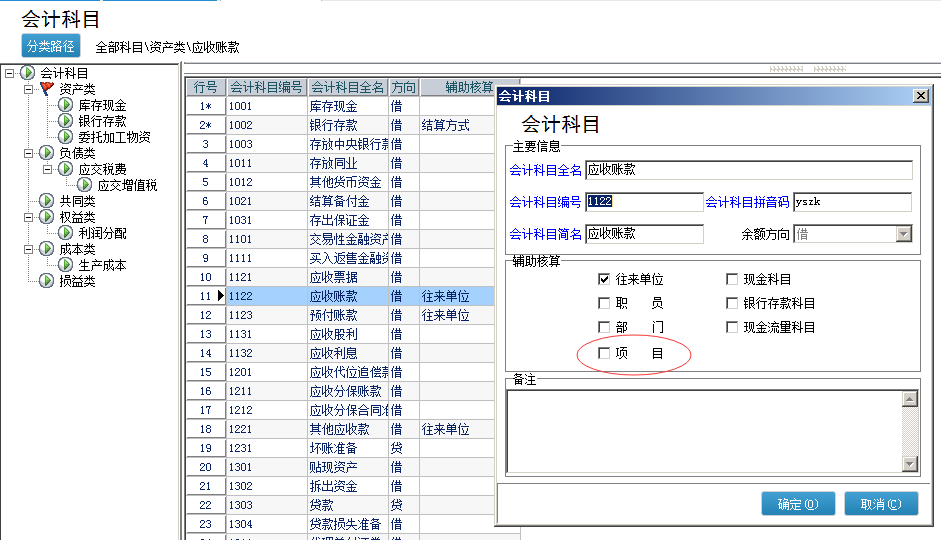The width and height of the screenshot is (941, 540).
Task: Open the 余额方向 dropdown
Action: tap(903, 234)
